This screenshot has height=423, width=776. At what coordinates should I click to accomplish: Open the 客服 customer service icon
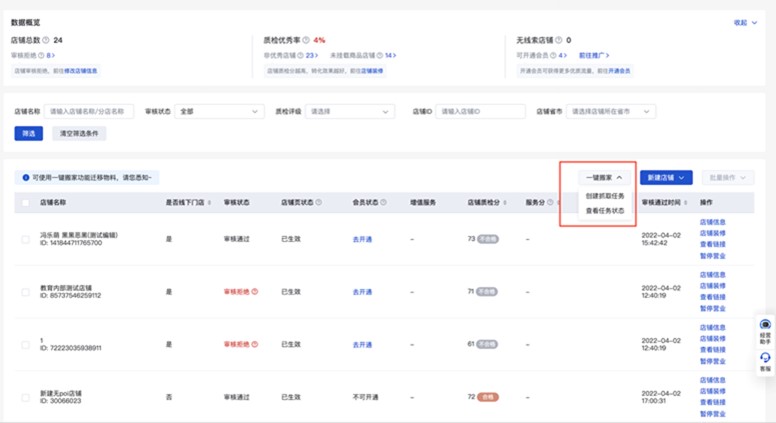[765, 361]
